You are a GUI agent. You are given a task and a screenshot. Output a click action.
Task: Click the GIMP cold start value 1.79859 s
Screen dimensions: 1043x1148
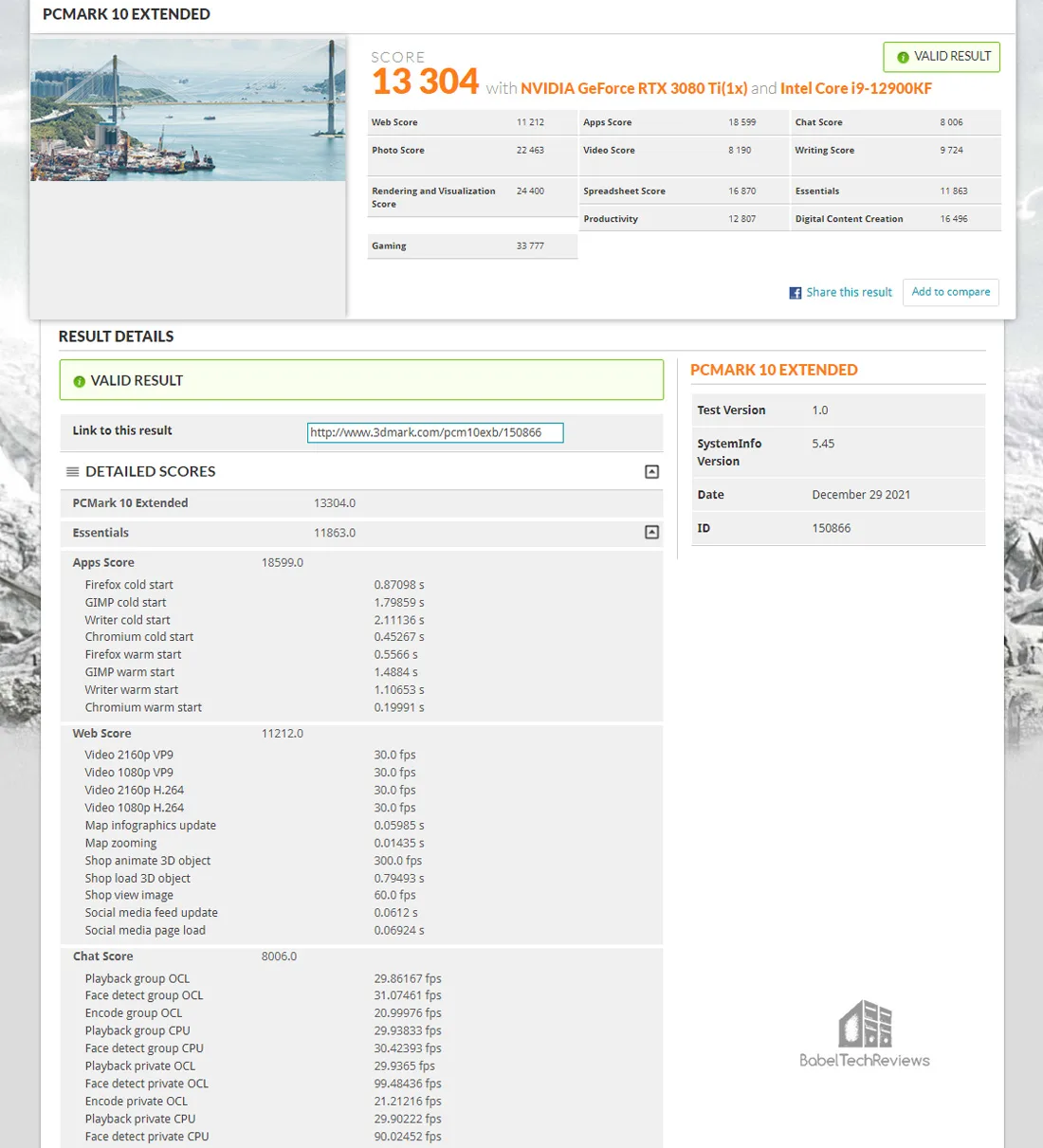(x=398, y=603)
